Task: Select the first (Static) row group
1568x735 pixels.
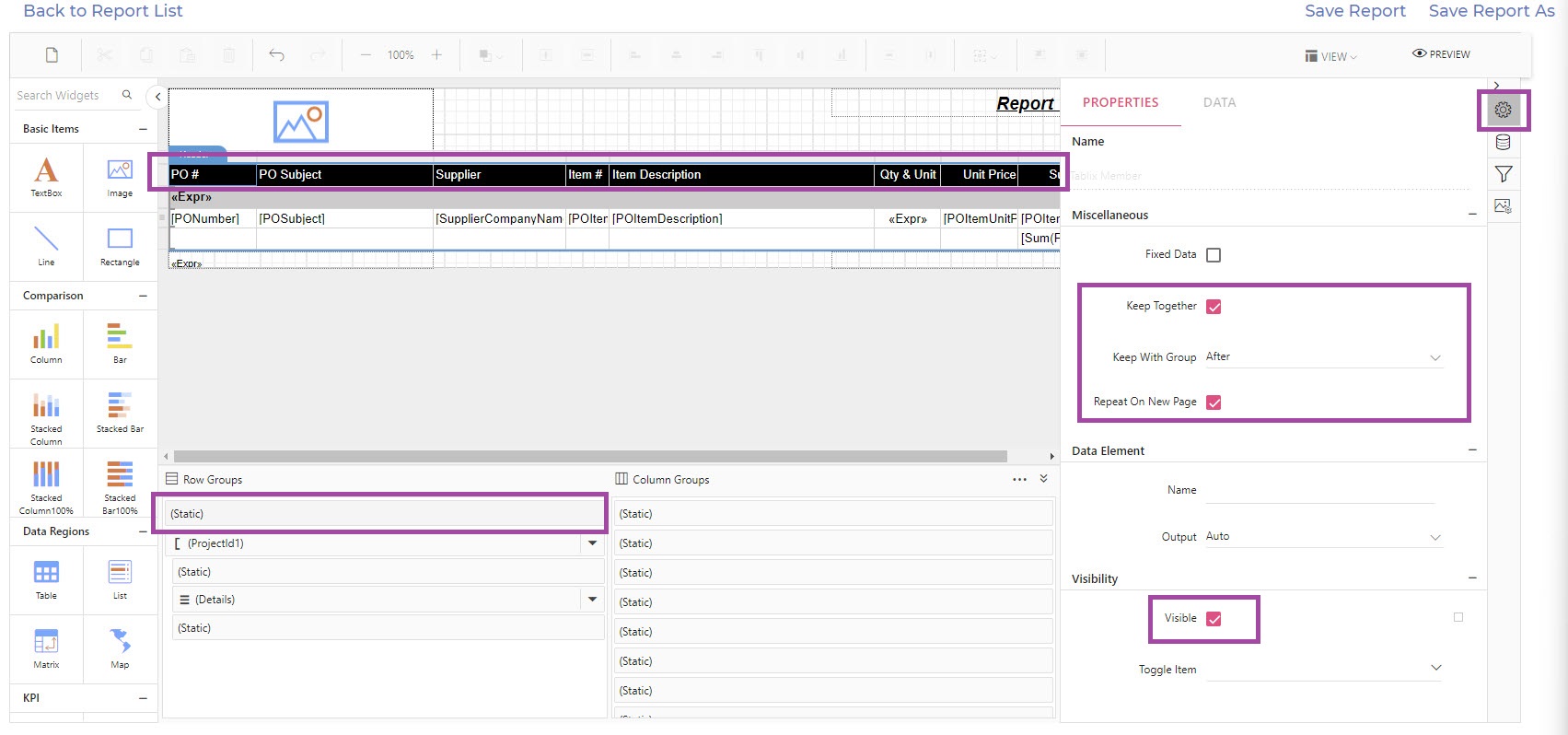Action: [x=385, y=514]
